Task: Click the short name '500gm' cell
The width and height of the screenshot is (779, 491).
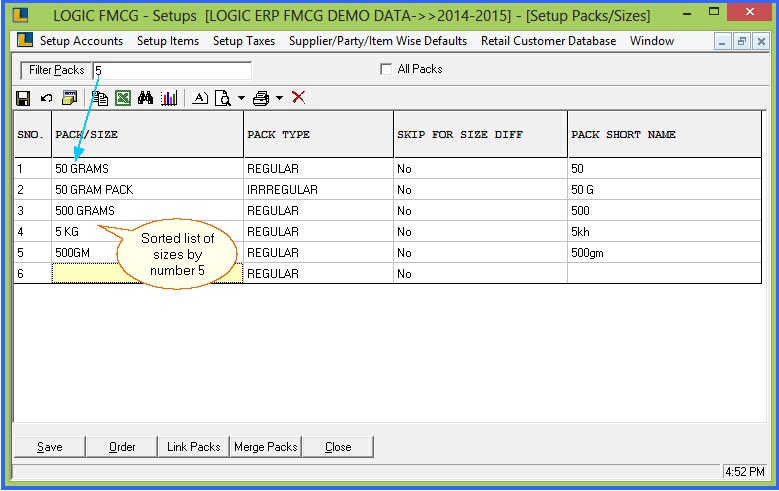Action: coord(665,252)
